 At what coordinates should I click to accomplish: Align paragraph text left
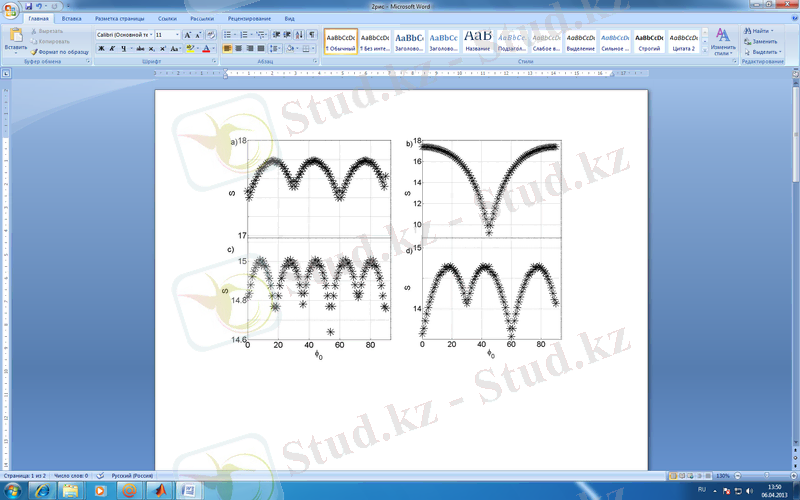[227, 48]
